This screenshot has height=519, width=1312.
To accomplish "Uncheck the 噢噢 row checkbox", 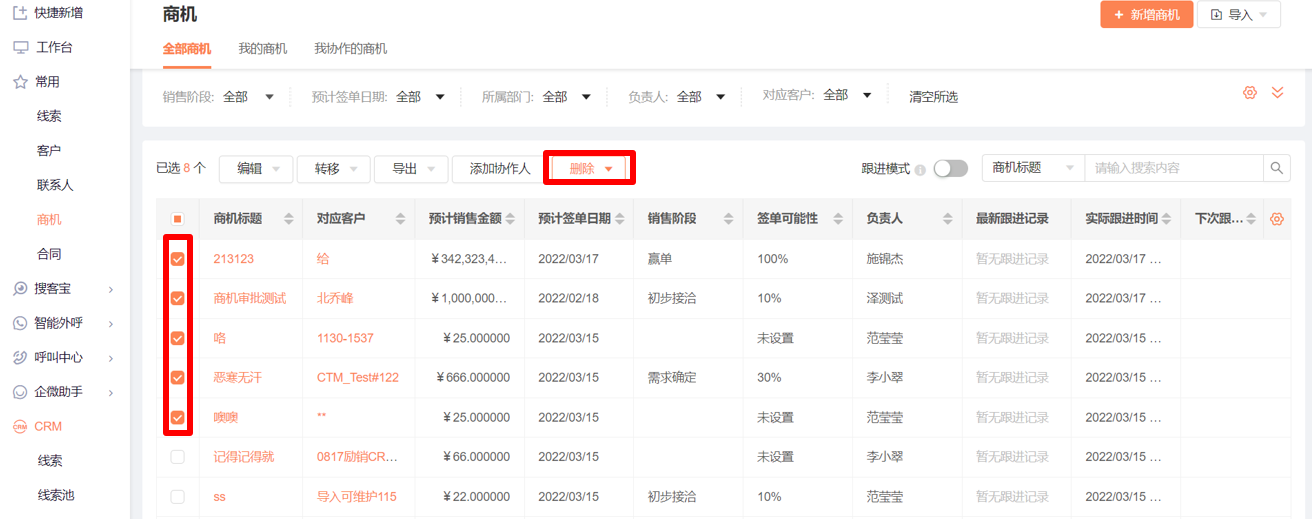I will click(178, 417).
